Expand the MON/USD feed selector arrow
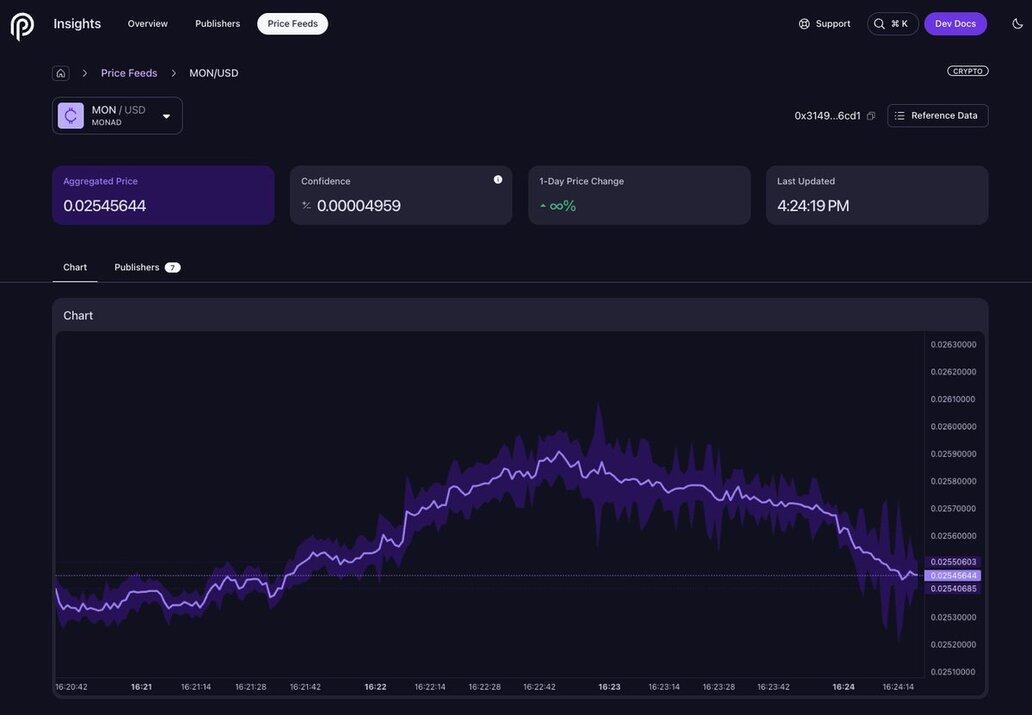1032x715 pixels. click(x=166, y=116)
